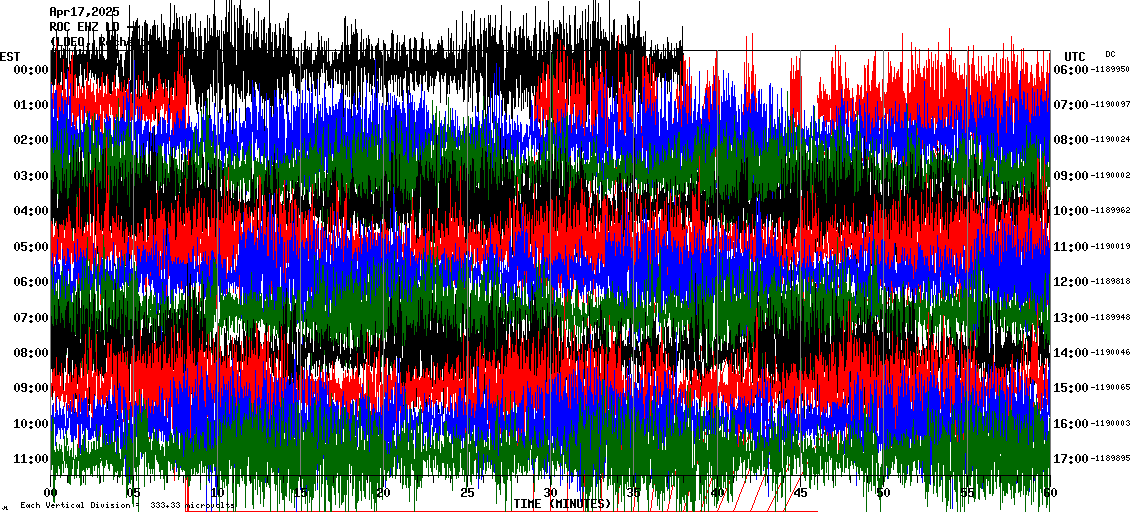Click the 00:00 EST row label

coord(32,69)
